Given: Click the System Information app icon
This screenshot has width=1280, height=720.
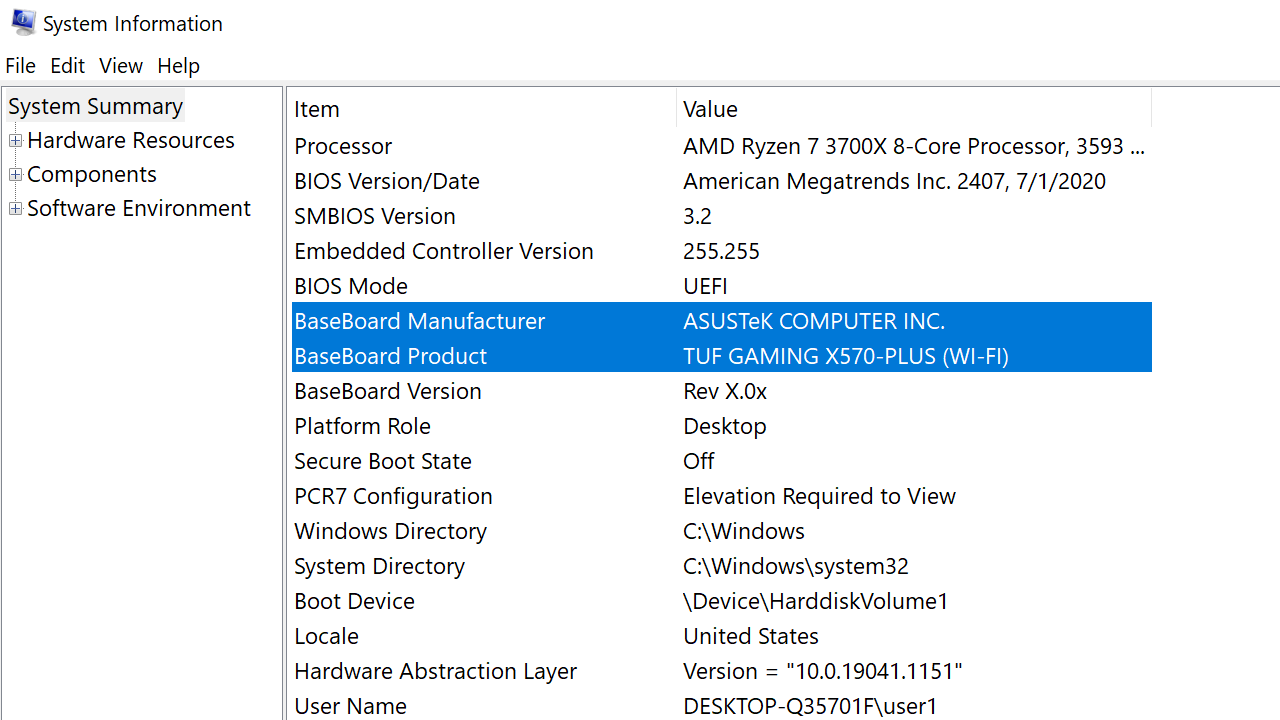Looking at the screenshot, I should (x=22, y=22).
